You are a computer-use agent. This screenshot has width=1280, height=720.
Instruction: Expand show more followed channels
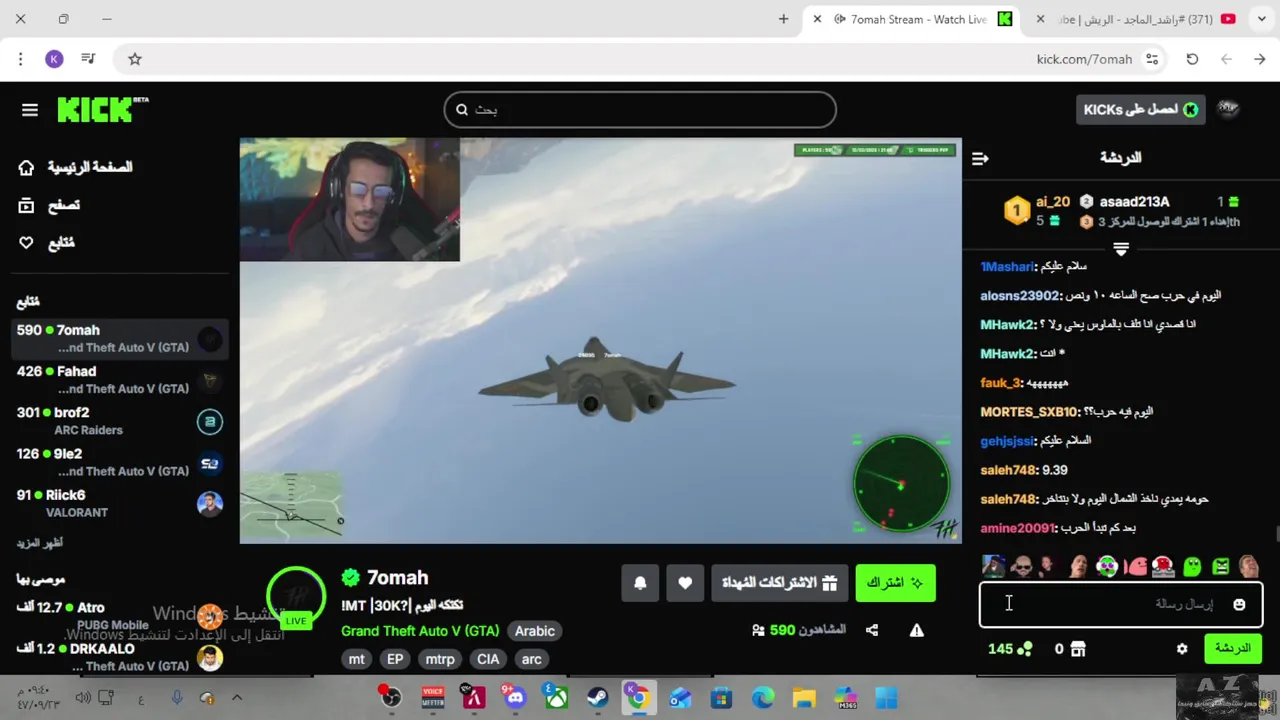click(x=39, y=543)
